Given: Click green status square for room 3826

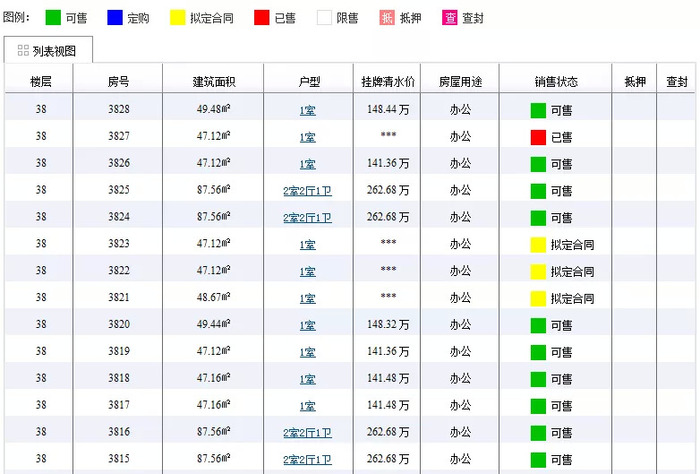Looking at the screenshot, I should coord(538,164).
